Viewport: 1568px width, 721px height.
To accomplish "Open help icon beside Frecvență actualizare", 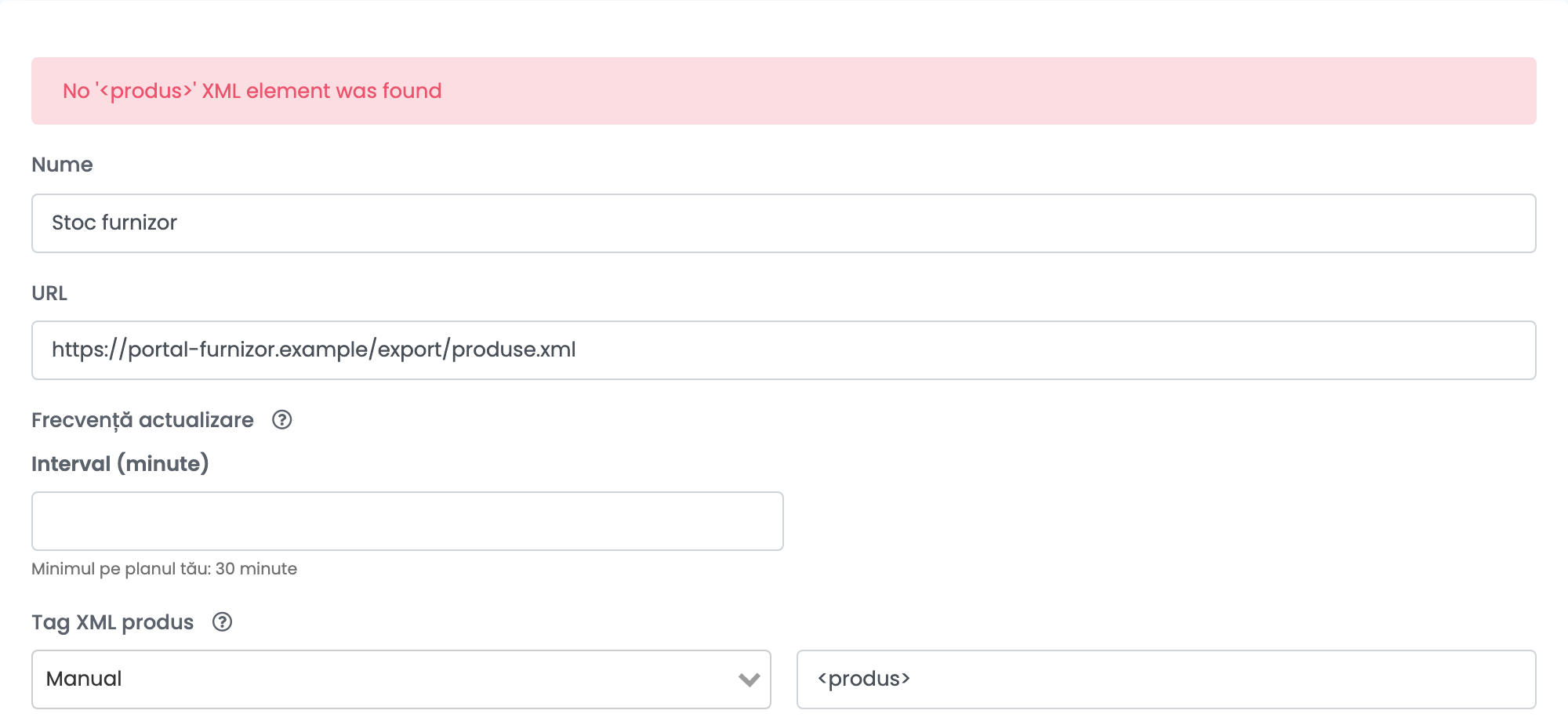I will pos(281,420).
